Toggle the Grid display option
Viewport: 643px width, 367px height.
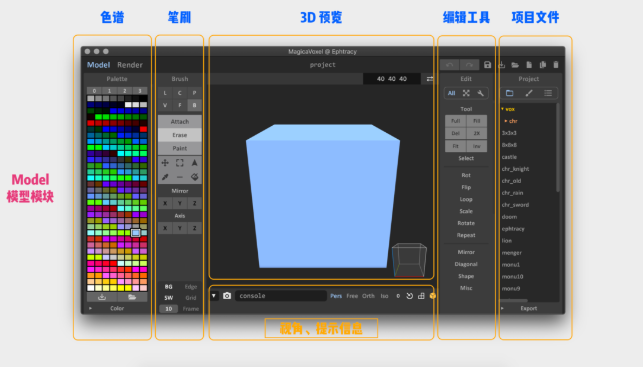(191, 298)
